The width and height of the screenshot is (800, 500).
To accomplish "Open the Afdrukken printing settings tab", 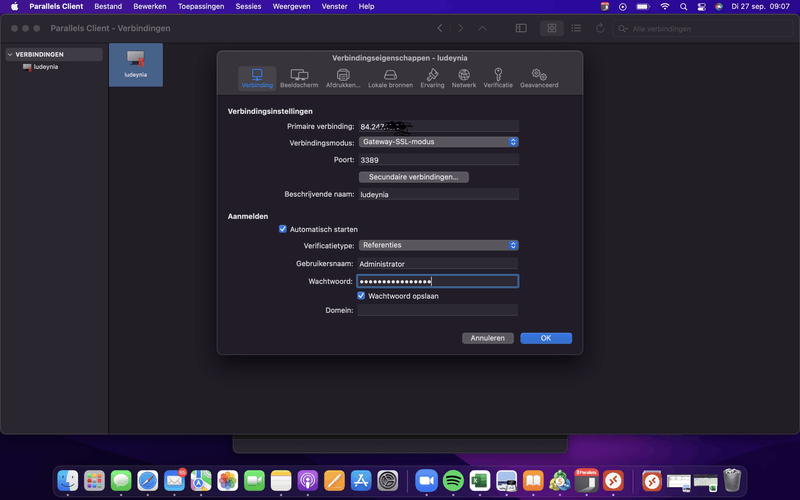I will tap(343, 78).
